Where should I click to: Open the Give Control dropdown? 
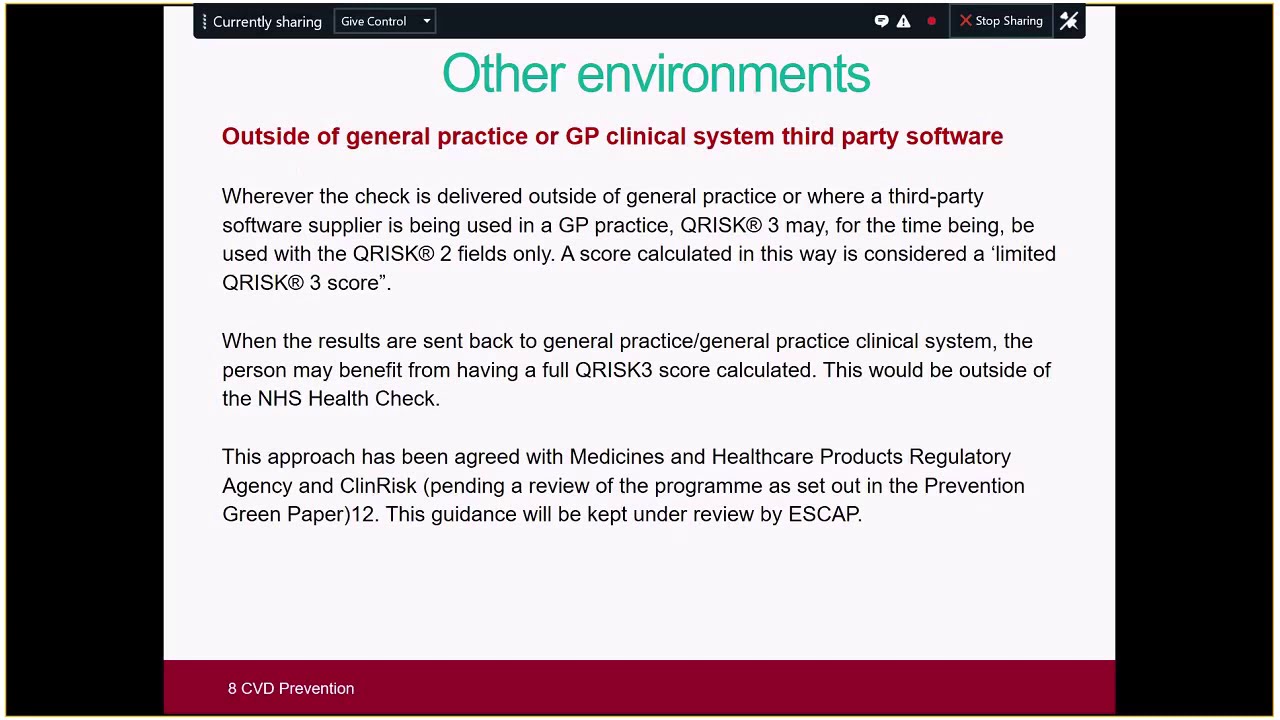click(x=385, y=21)
